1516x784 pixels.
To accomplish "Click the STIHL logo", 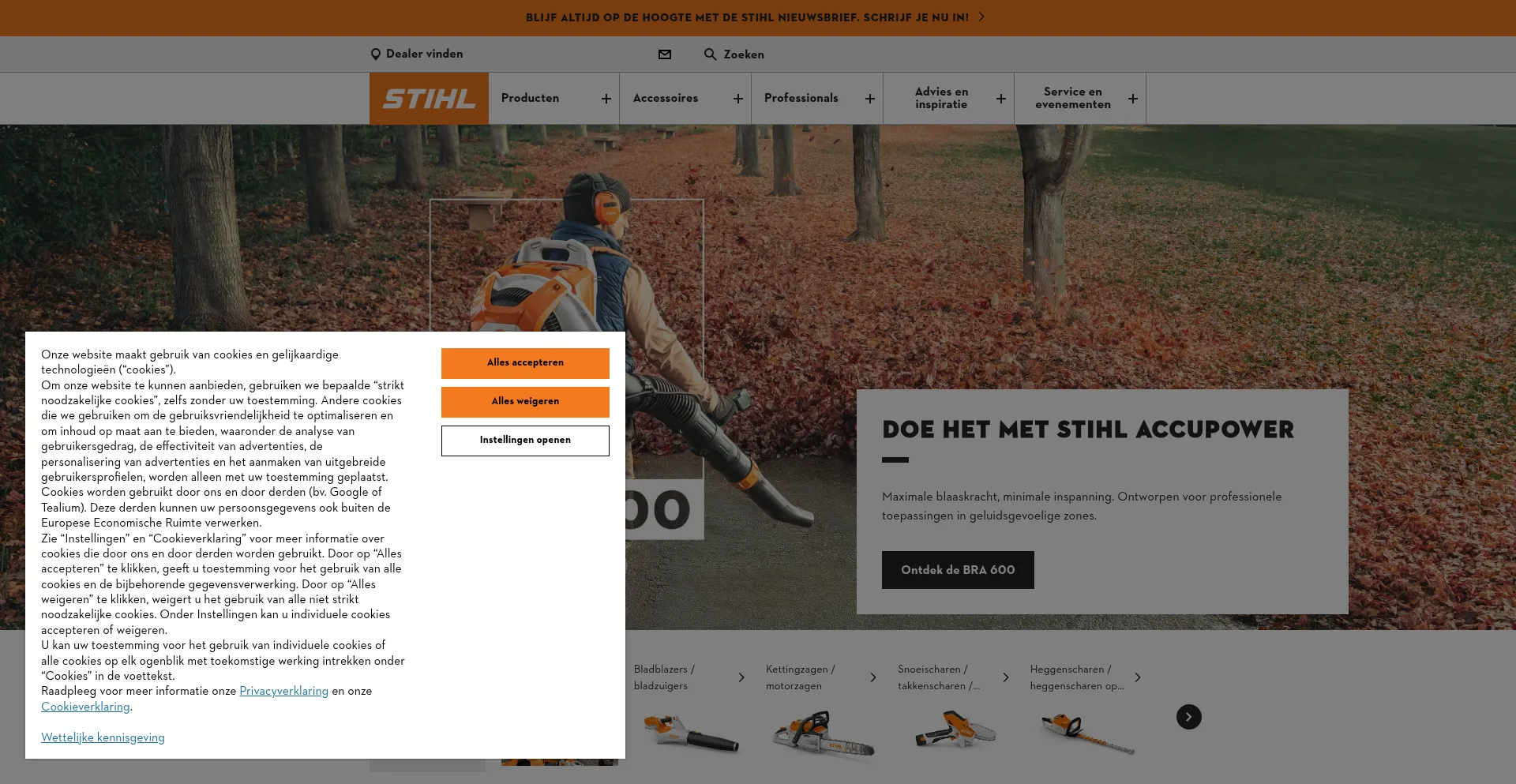I will [429, 99].
